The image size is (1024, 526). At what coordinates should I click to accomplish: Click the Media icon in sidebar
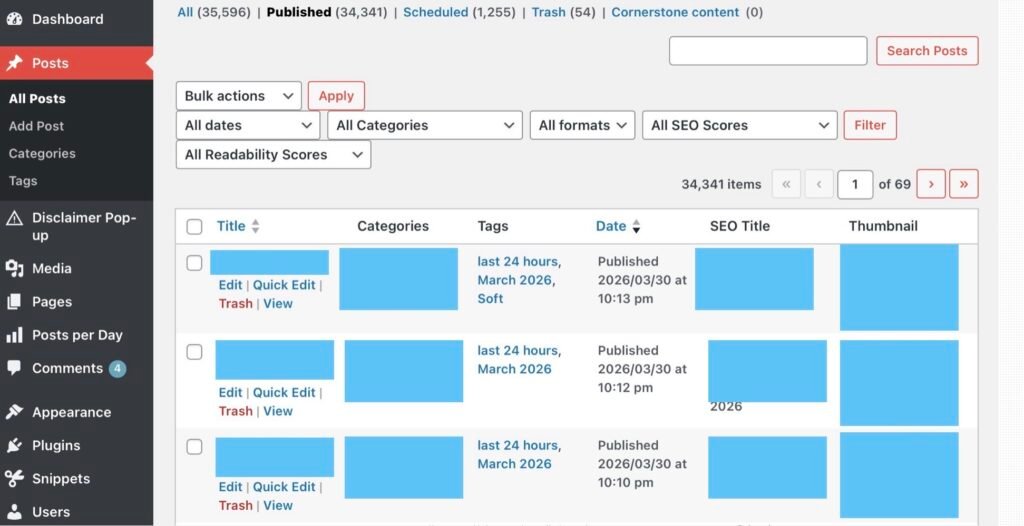click(x=14, y=268)
